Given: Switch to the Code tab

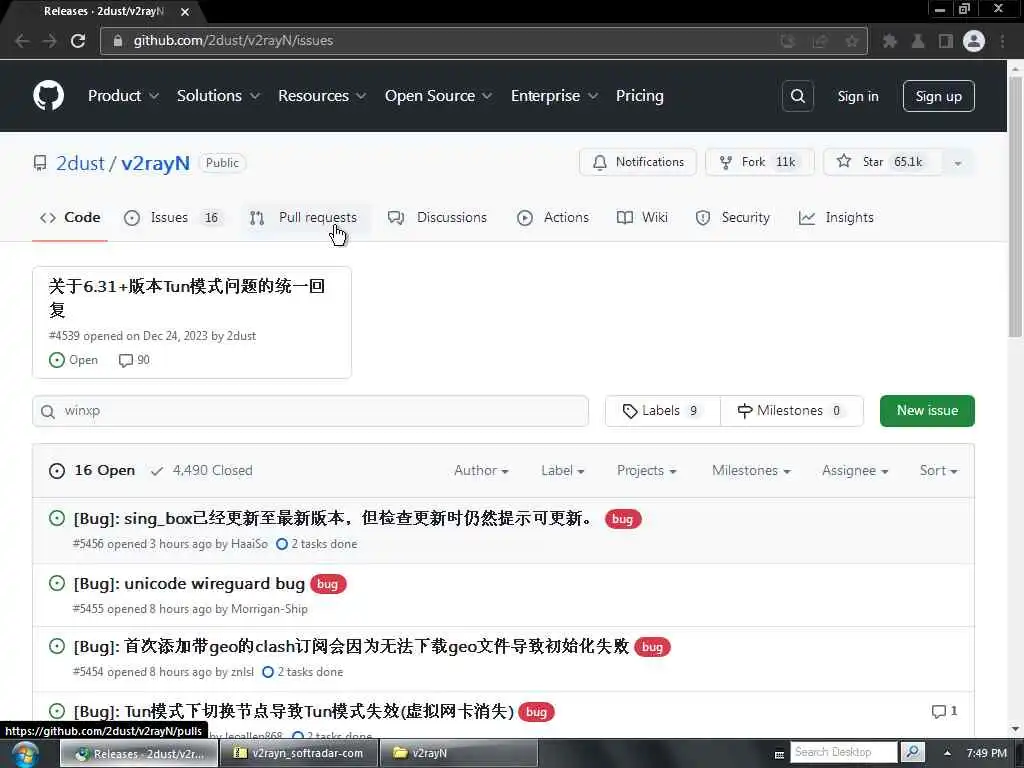Looking at the screenshot, I should 70,217.
